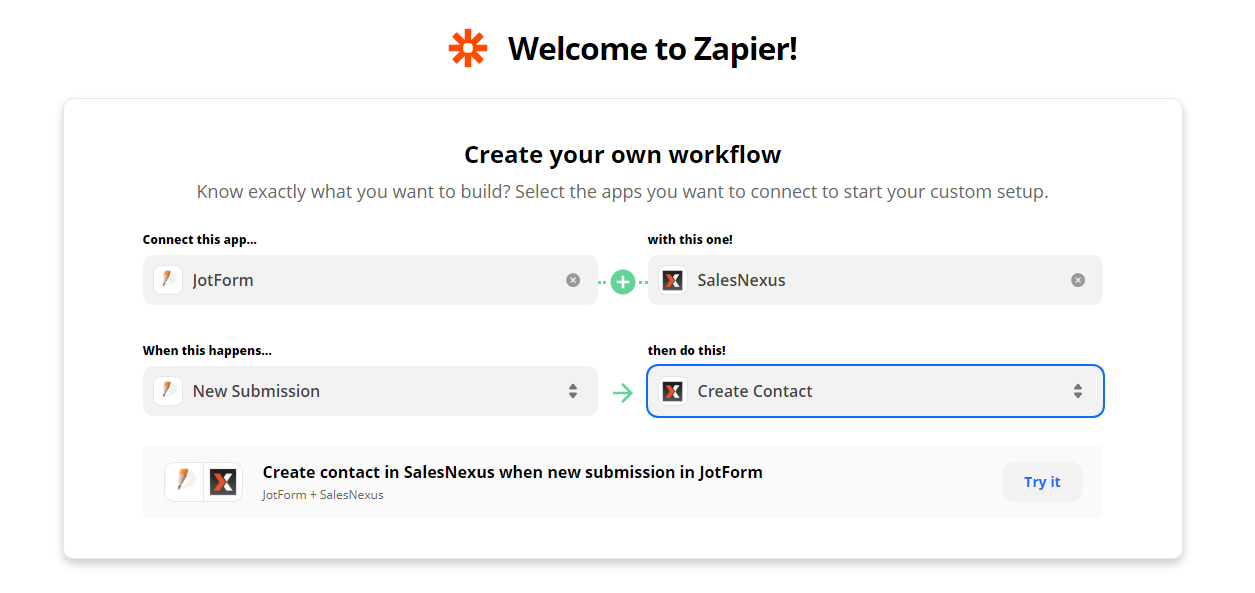1255x593 pixels.
Task: Open the Create Contact action selector
Action: pos(875,391)
